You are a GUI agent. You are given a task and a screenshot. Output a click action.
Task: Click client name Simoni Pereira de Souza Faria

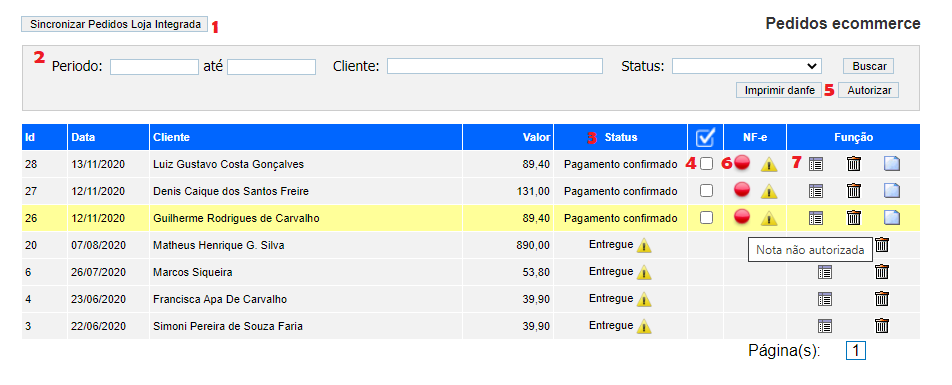228,326
